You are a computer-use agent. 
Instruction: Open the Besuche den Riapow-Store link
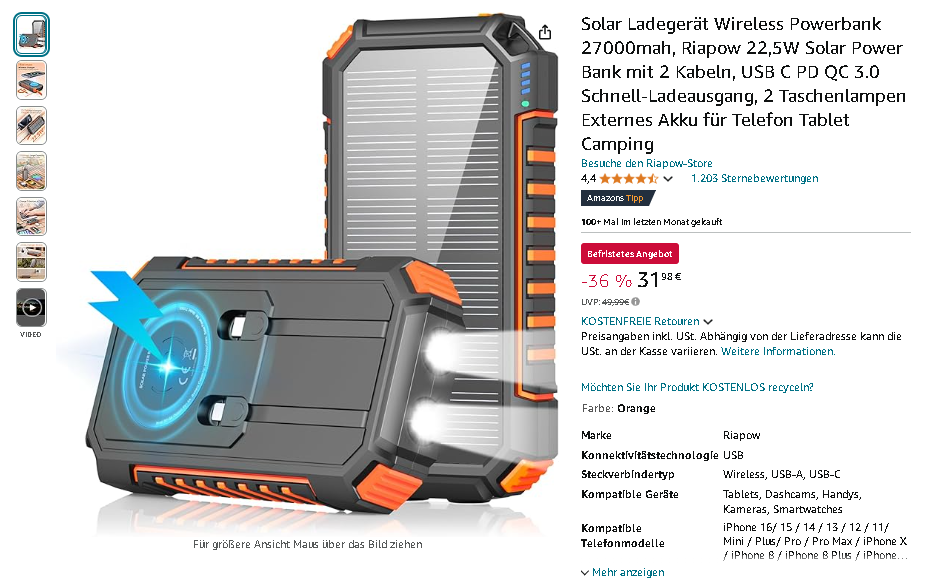(x=646, y=163)
